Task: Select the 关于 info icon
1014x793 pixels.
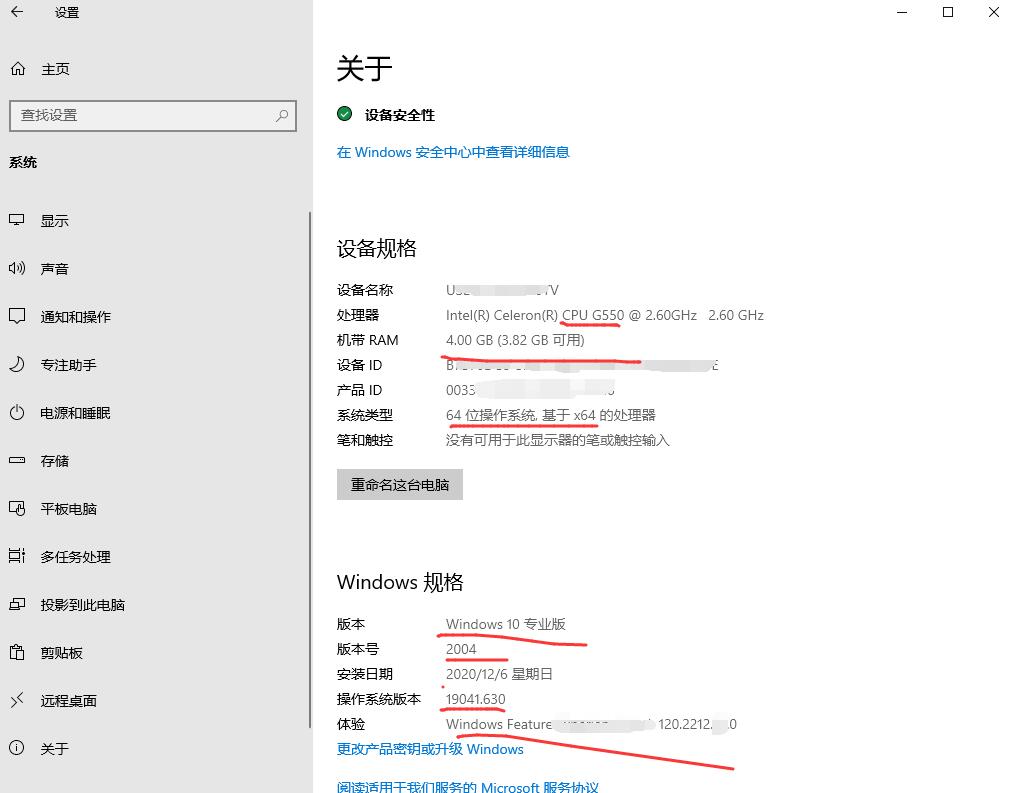Action: (x=17, y=748)
